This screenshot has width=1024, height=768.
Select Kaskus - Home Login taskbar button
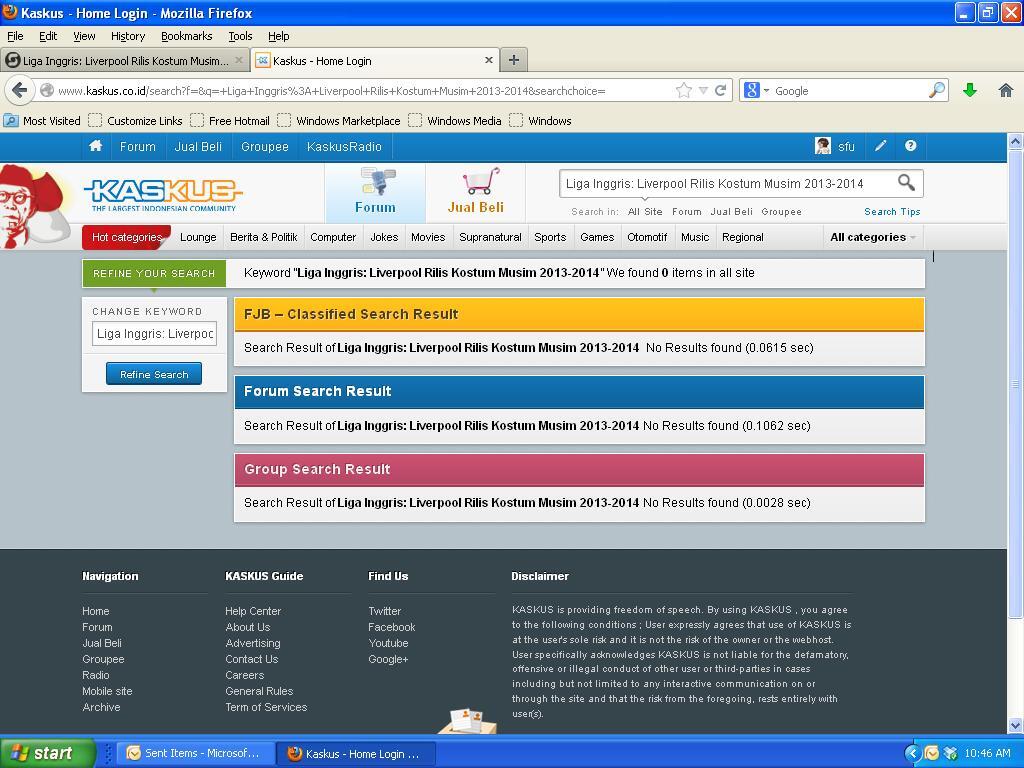point(357,754)
